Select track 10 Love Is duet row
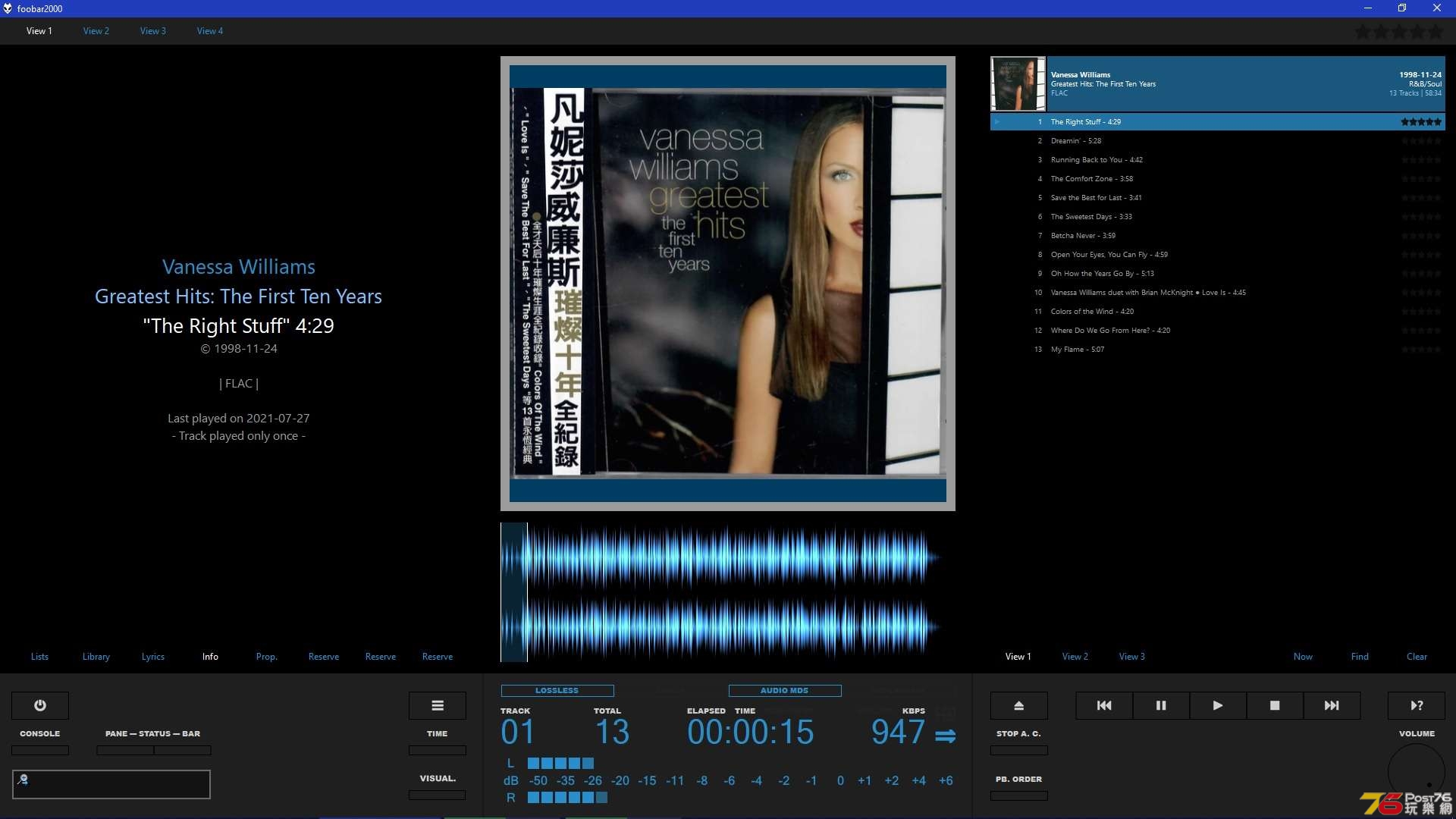This screenshot has height=819, width=1456. click(1218, 293)
